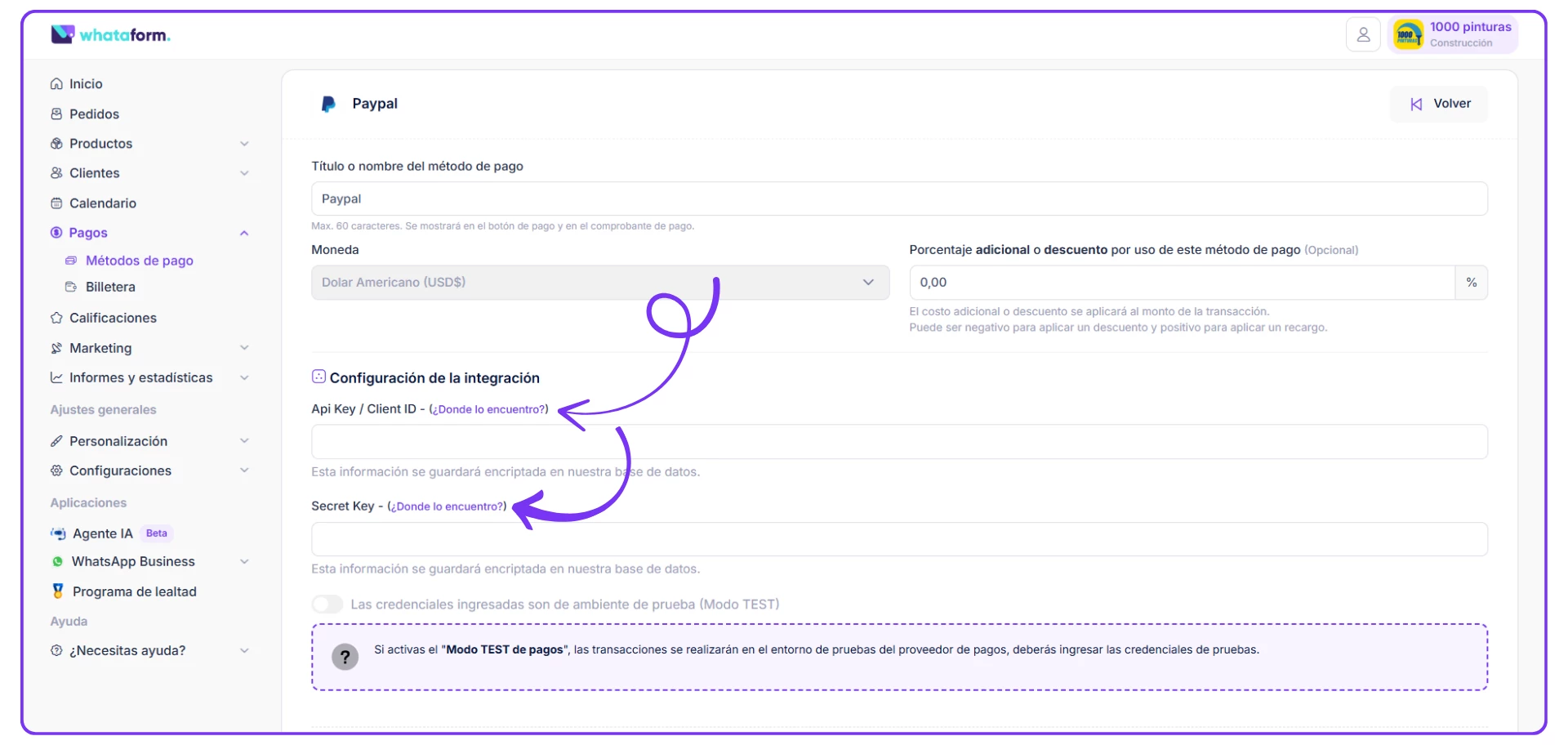Click the user profile icon
This screenshot has height=745, width=1568.
1362,35
